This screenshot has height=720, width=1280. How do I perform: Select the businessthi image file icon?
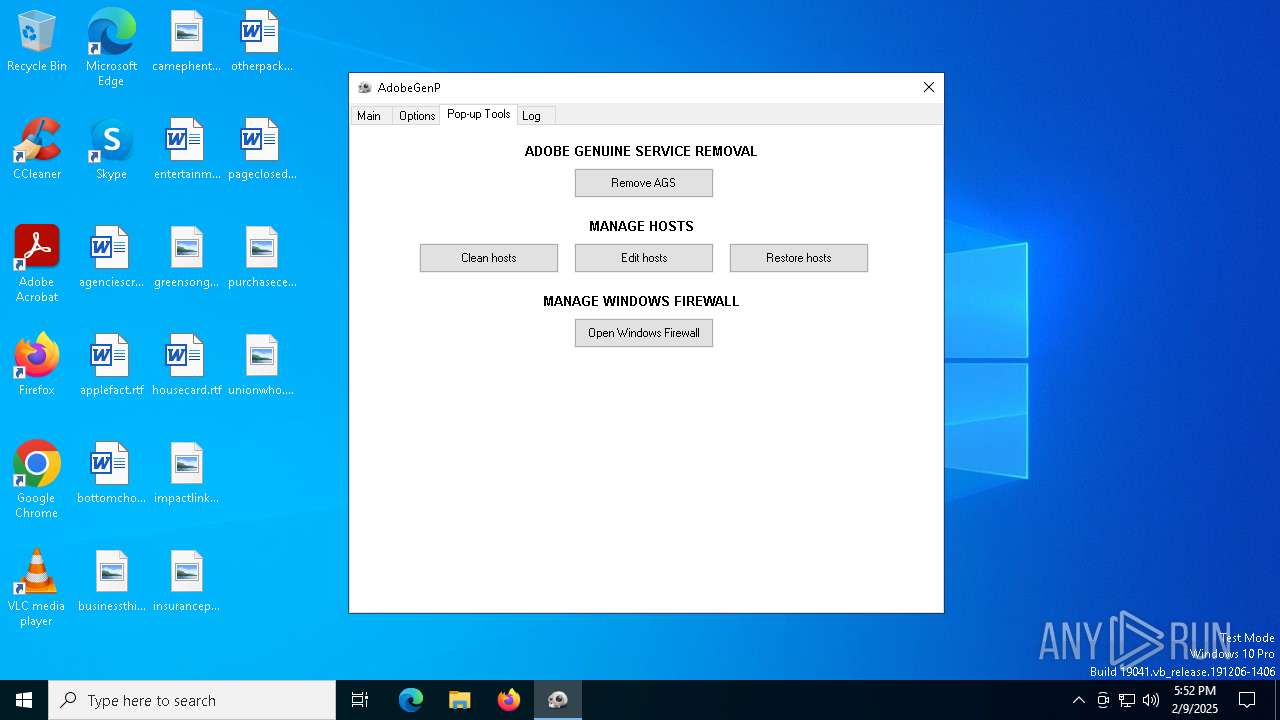point(111,581)
